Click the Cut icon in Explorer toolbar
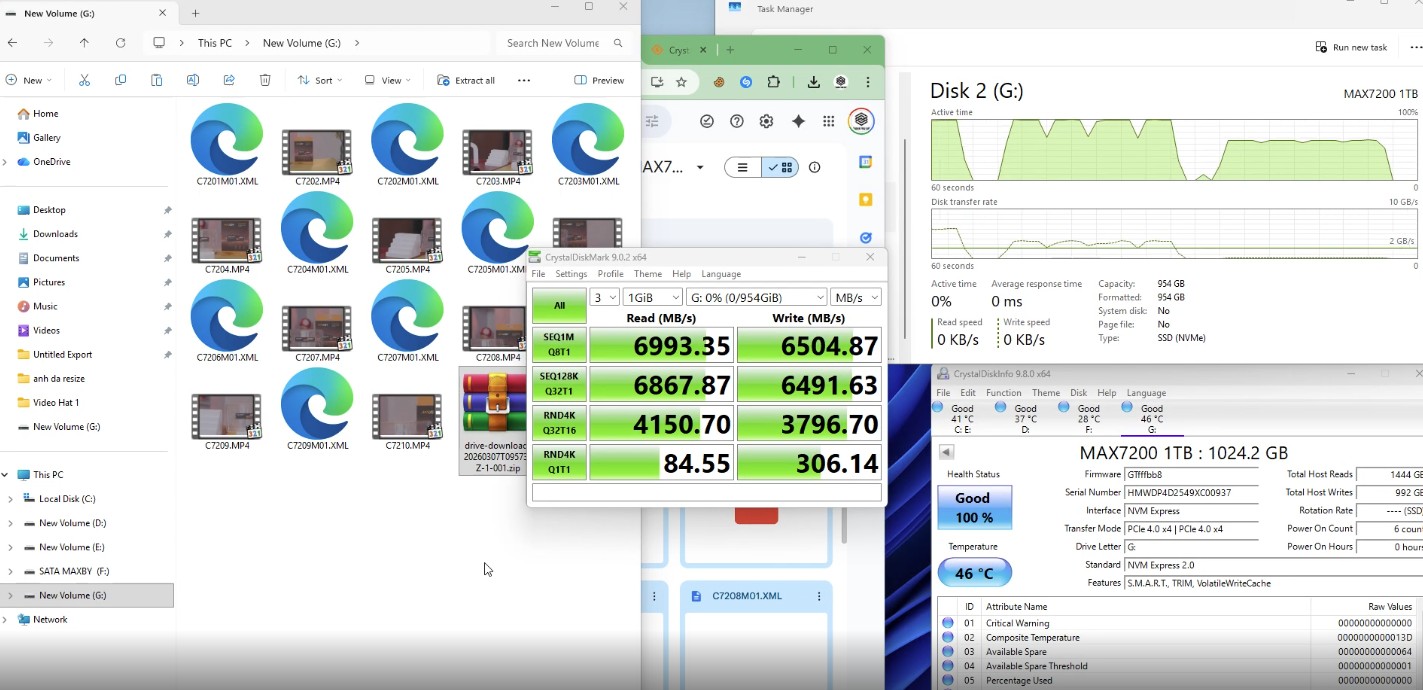Screen dimensions: 1423x690 [x=84, y=80]
